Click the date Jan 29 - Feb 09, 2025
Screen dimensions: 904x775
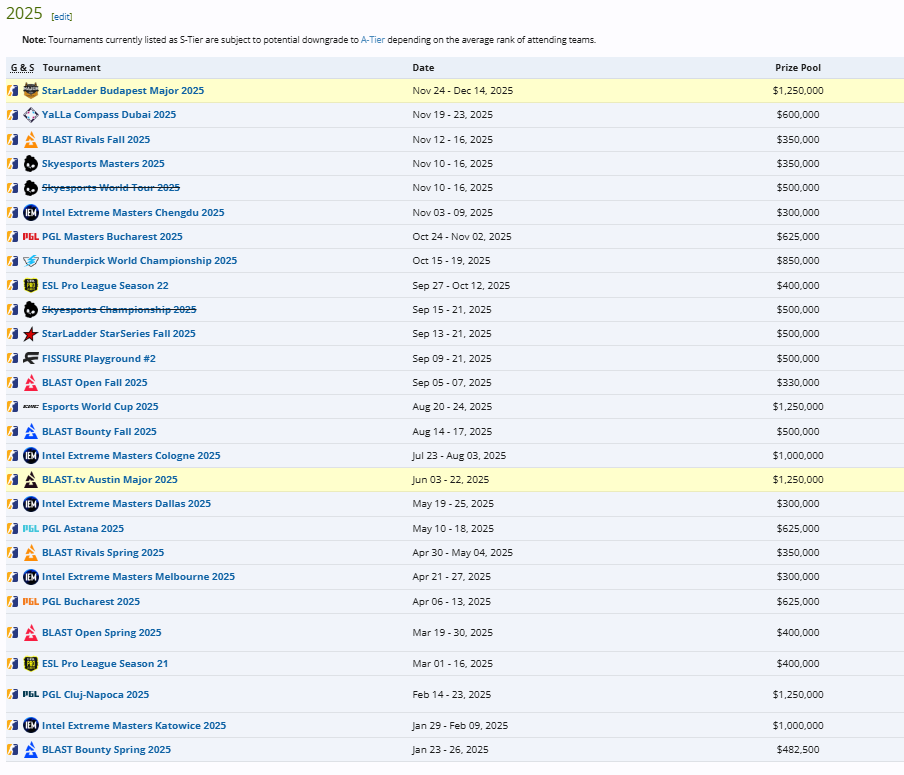click(x=460, y=725)
